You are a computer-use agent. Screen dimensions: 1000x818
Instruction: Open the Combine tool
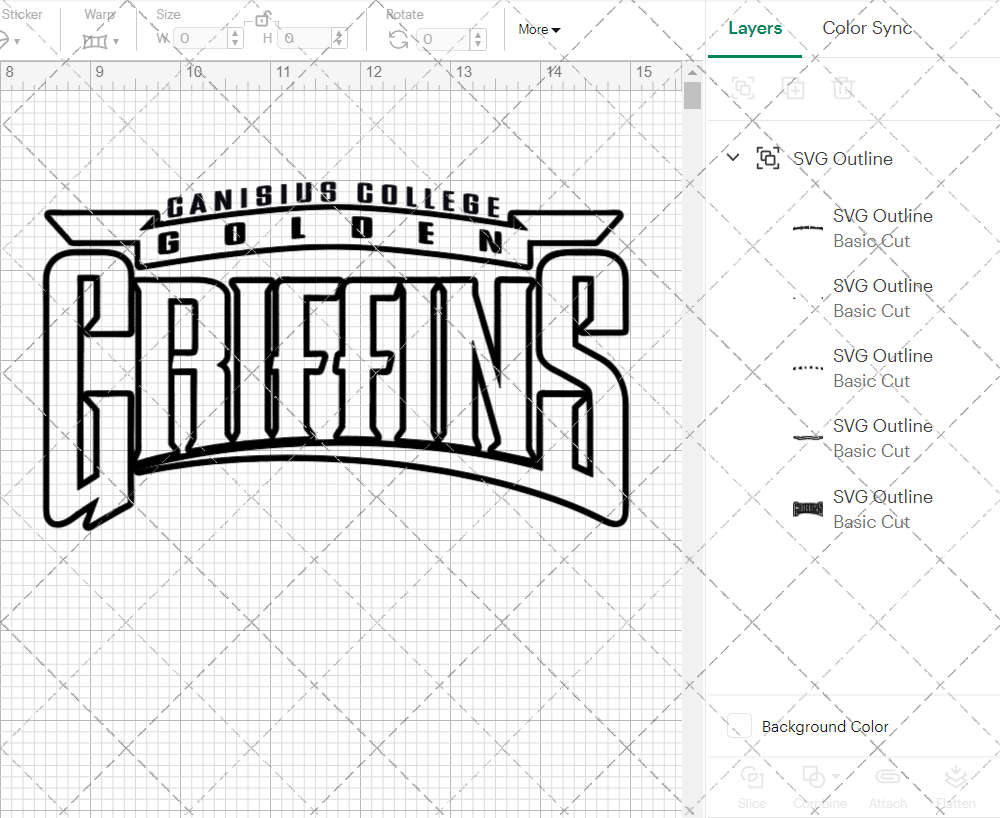tap(820, 786)
